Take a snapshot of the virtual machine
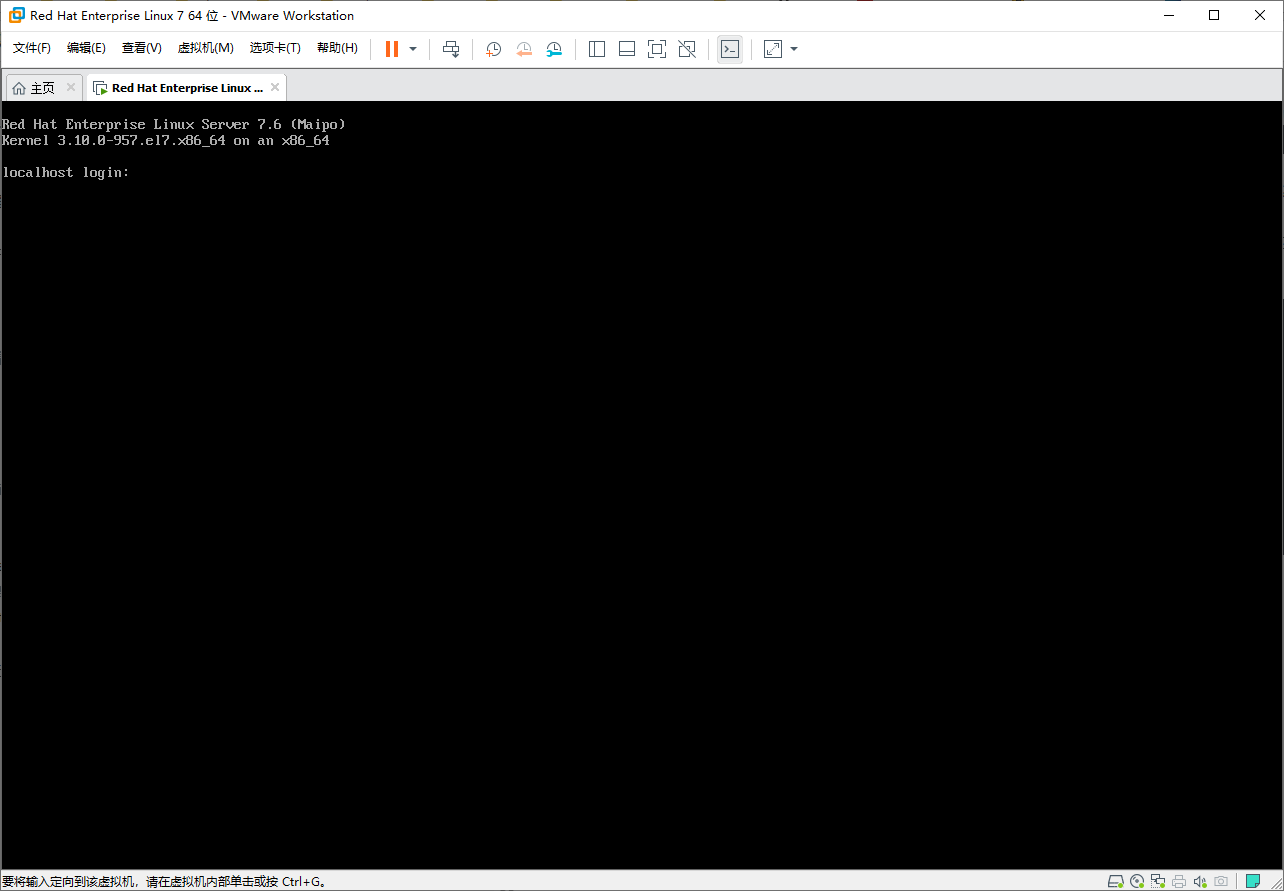The height and width of the screenshot is (891, 1284). [493, 48]
